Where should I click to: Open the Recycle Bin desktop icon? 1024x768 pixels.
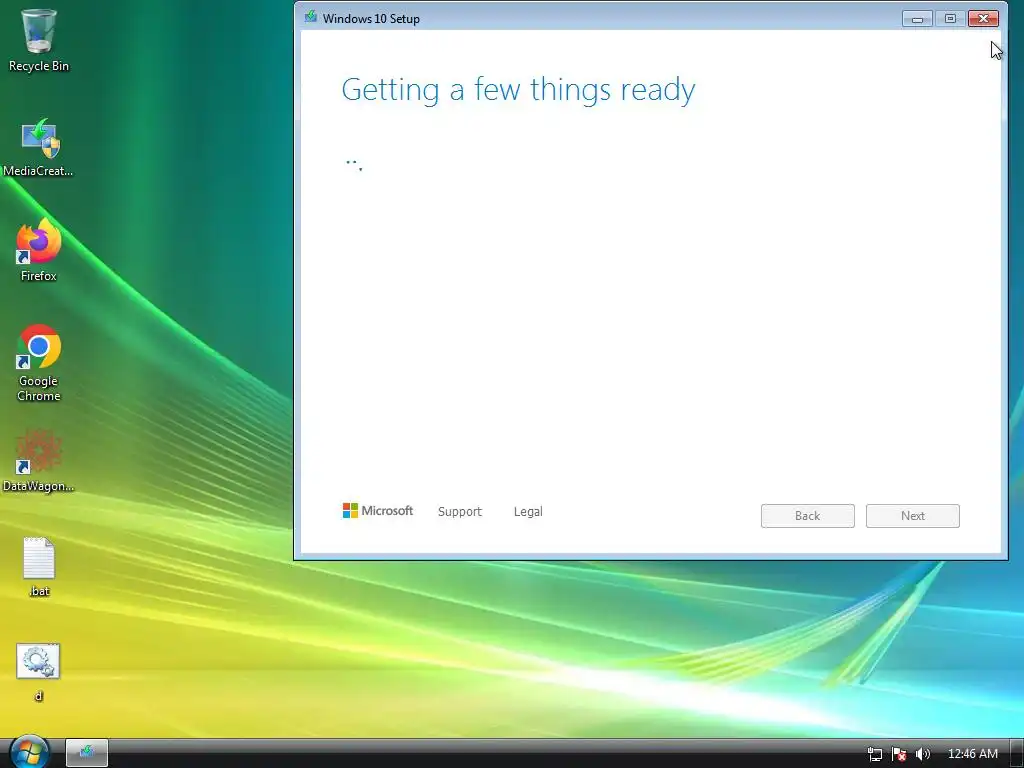point(39,40)
